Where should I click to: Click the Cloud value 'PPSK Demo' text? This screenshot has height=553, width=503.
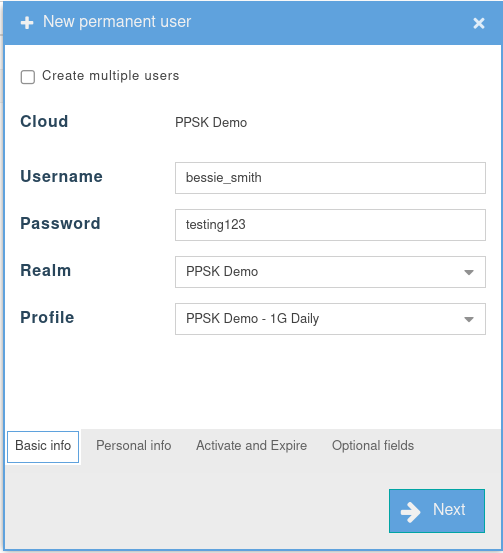coord(211,123)
